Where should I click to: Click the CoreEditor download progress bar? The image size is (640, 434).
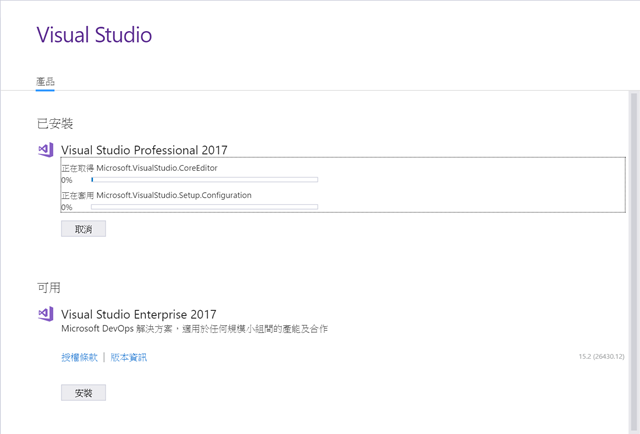pos(204,180)
